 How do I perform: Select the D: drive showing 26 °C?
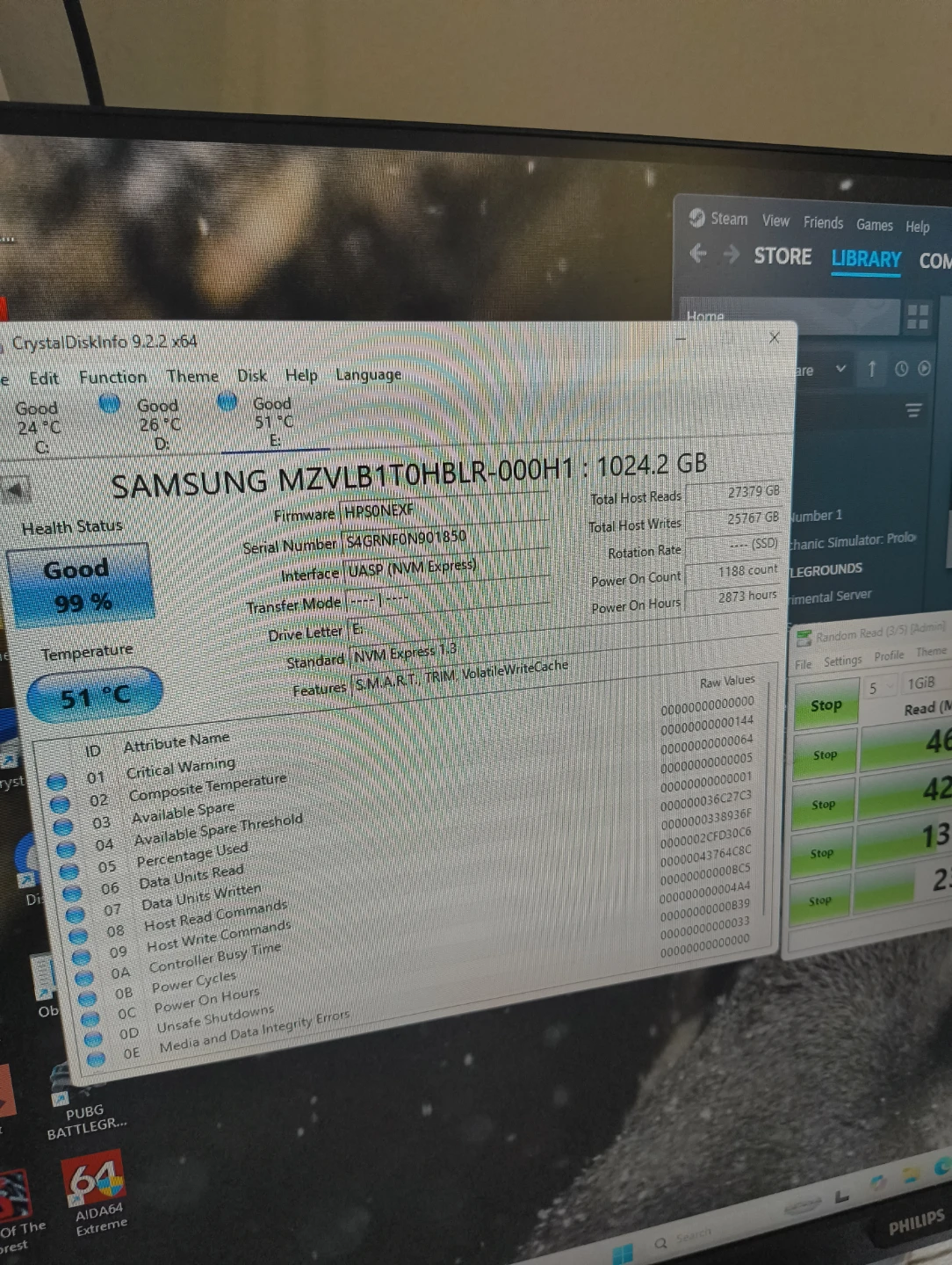(159, 424)
